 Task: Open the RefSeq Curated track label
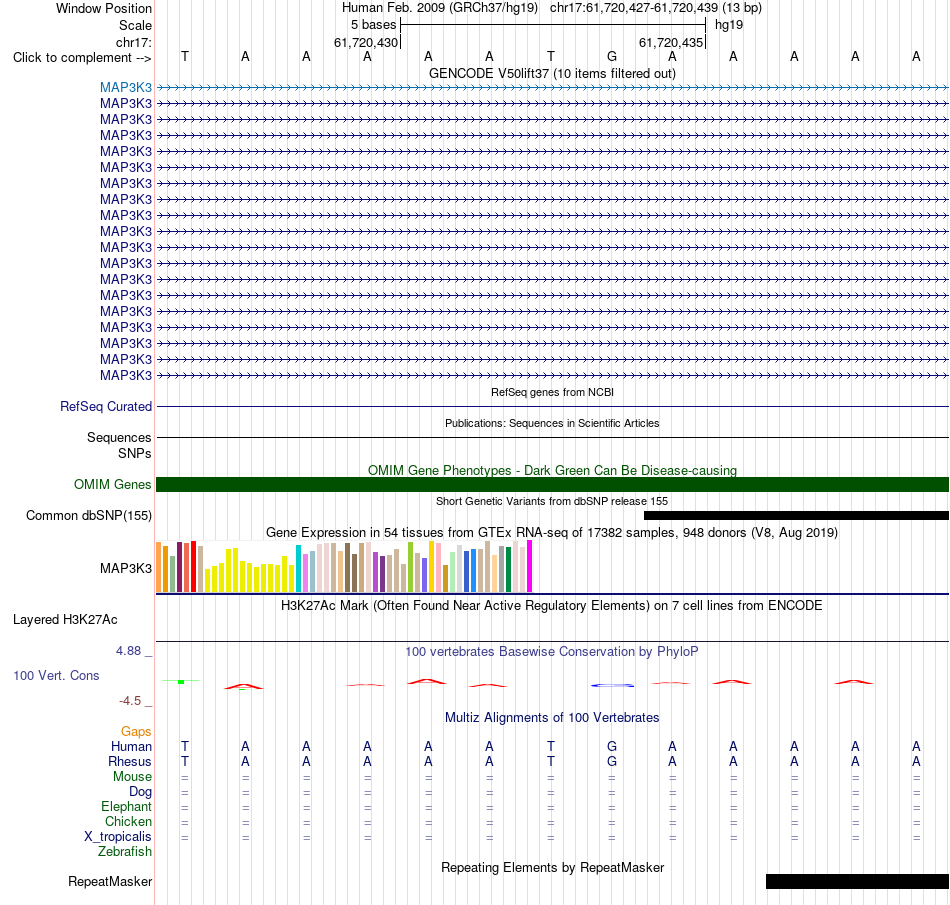click(106, 406)
